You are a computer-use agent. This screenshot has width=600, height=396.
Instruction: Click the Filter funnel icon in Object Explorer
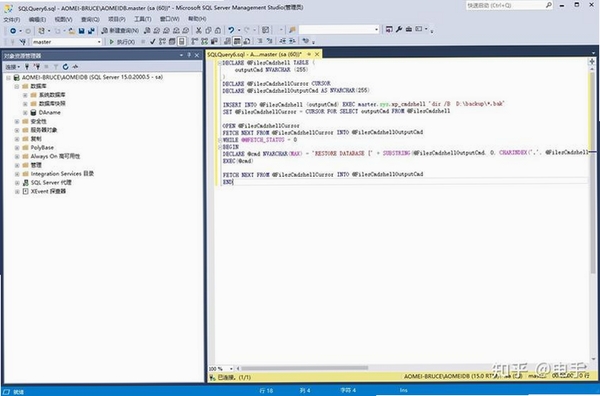(56, 67)
